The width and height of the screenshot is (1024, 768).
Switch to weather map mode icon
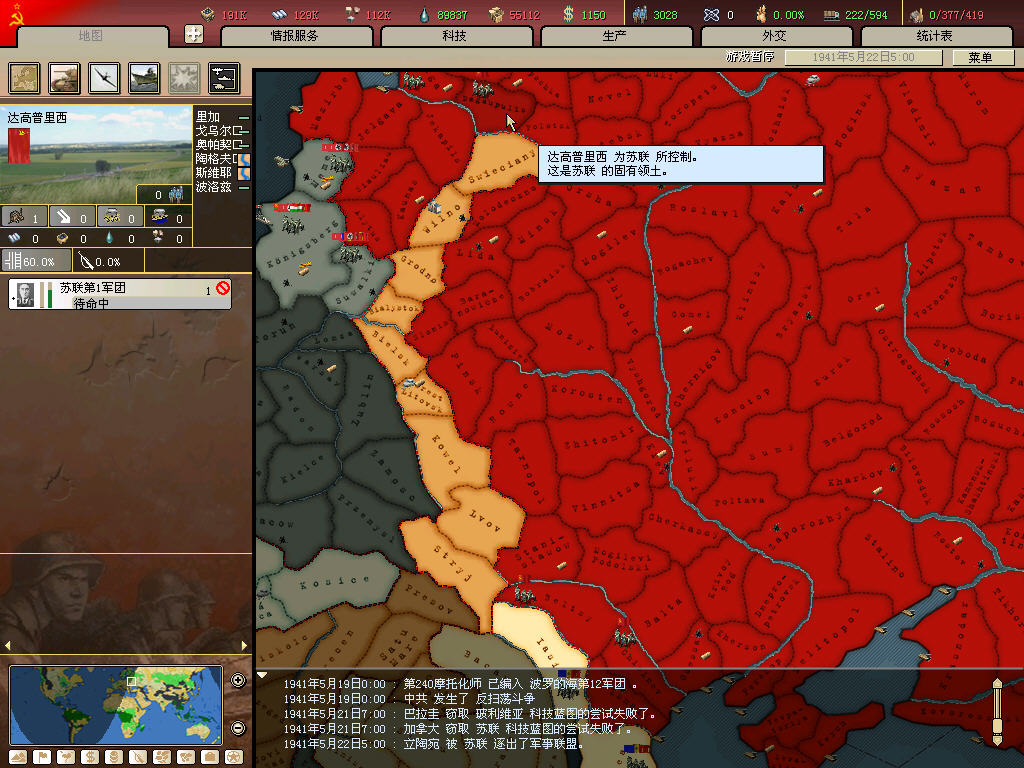(66, 758)
